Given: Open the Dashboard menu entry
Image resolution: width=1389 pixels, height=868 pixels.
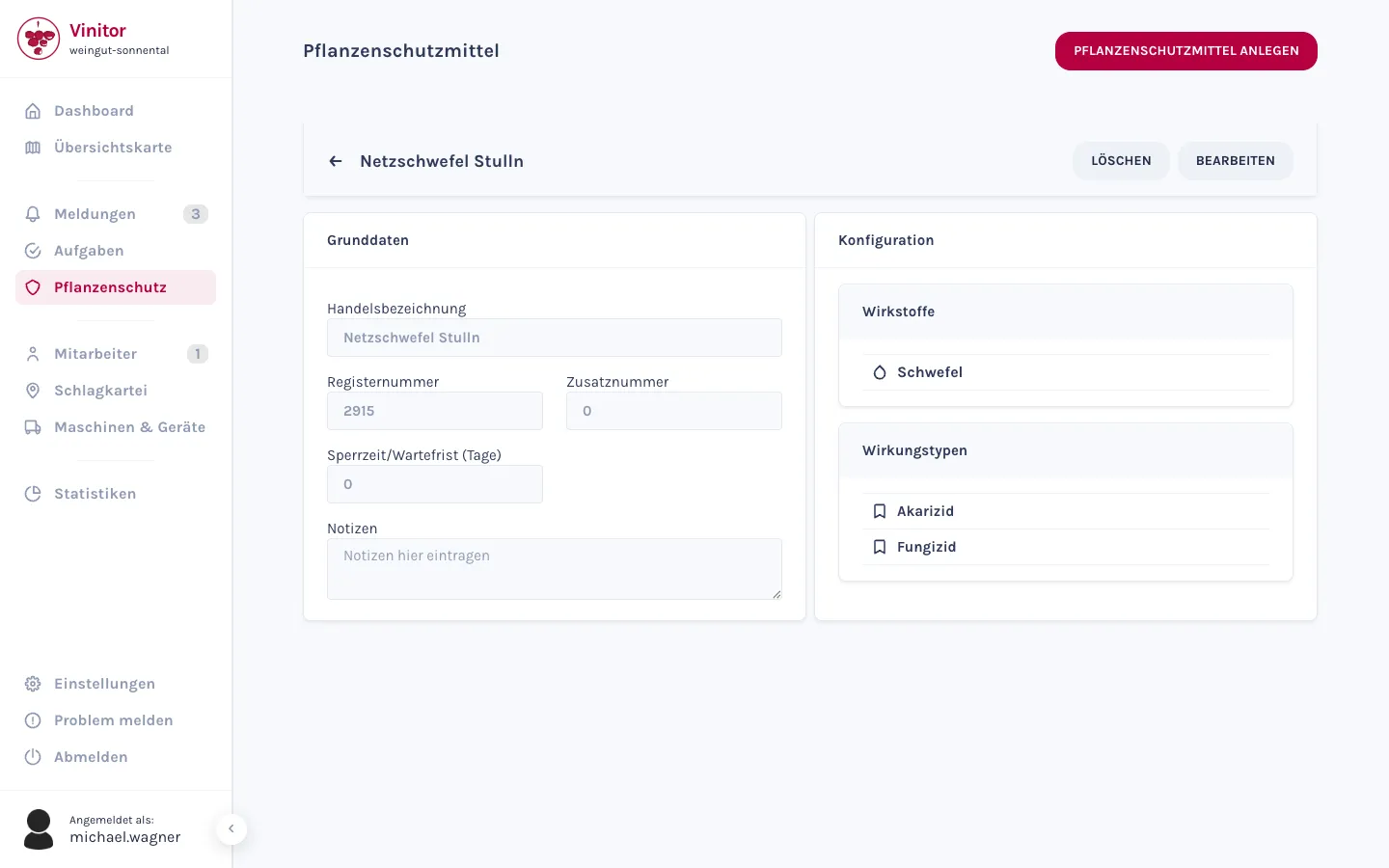Looking at the screenshot, I should (116, 111).
